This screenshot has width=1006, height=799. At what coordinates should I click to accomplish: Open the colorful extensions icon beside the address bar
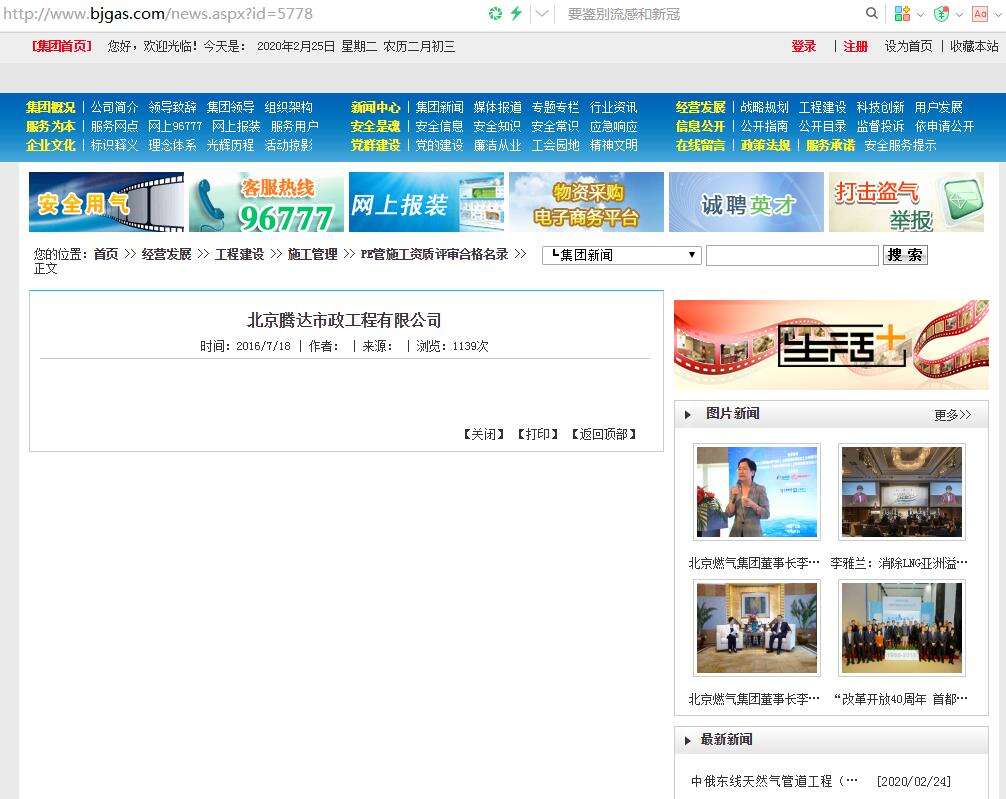coord(903,13)
